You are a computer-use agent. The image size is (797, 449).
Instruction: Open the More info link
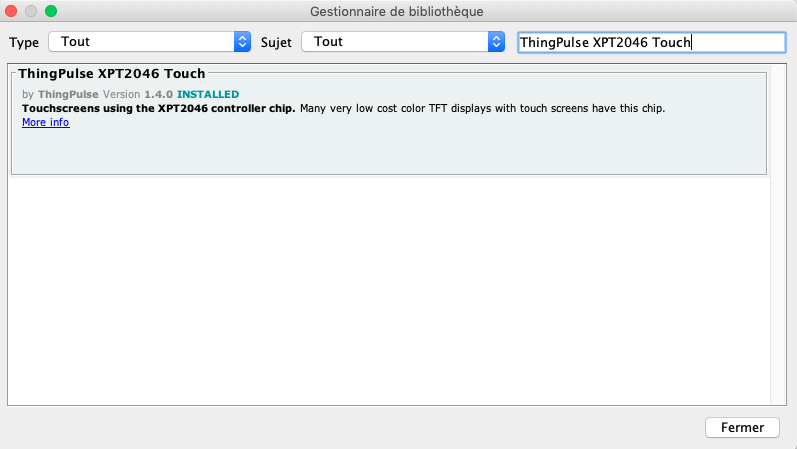[45, 122]
